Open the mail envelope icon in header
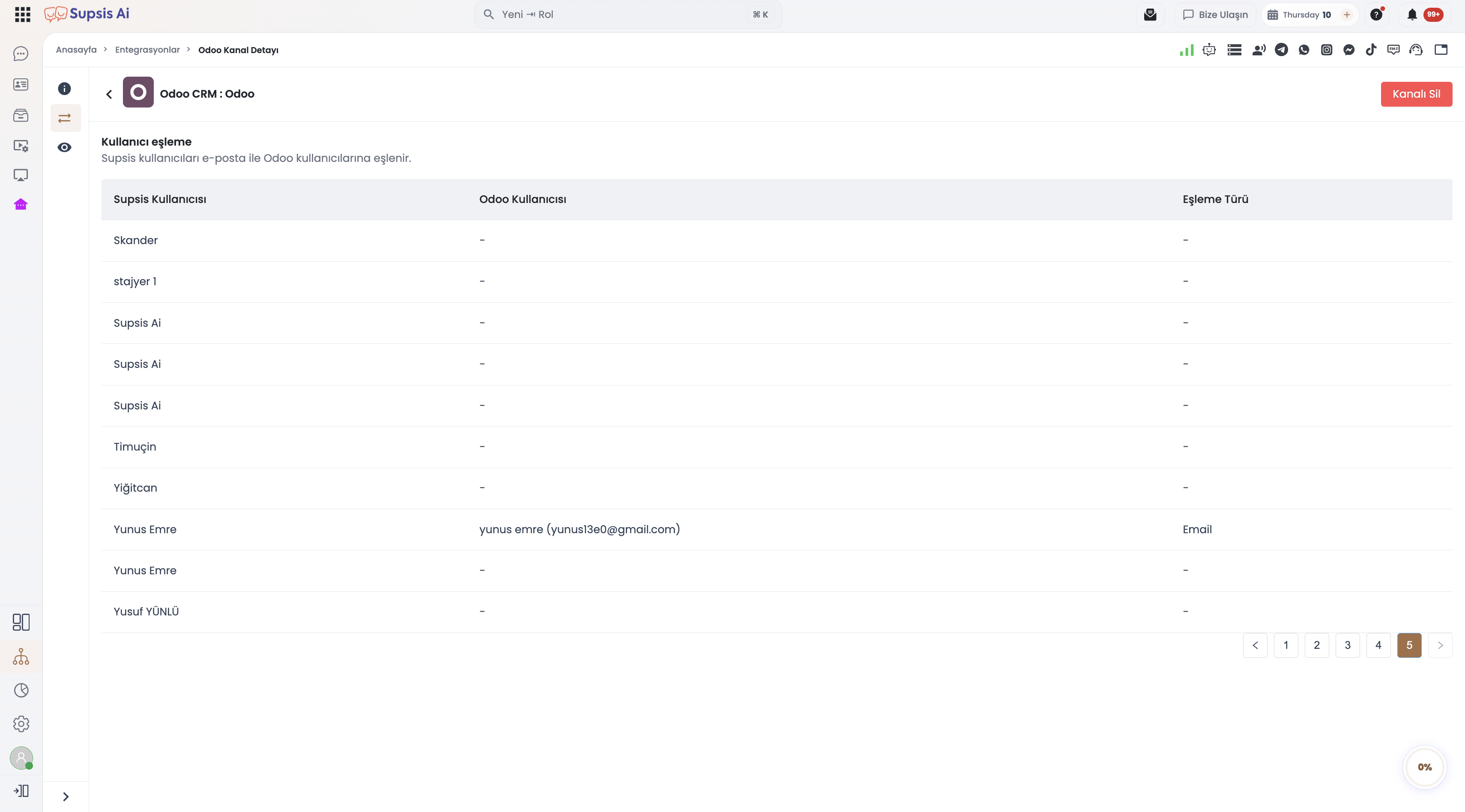This screenshot has height=812, width=1465. click(1150, 15)
